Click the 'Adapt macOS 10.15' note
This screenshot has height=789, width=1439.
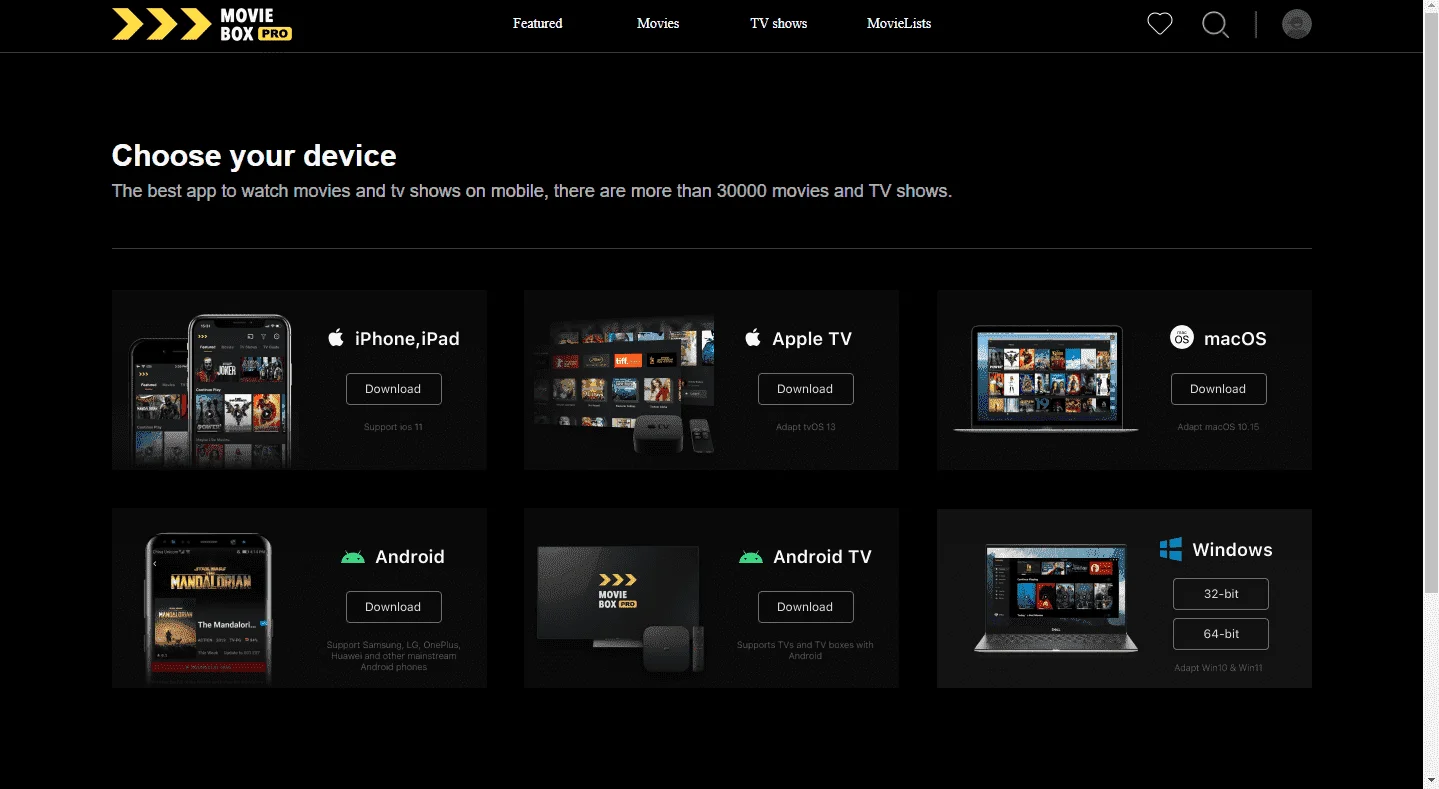pyautogui.click(x=1218, y=427)
